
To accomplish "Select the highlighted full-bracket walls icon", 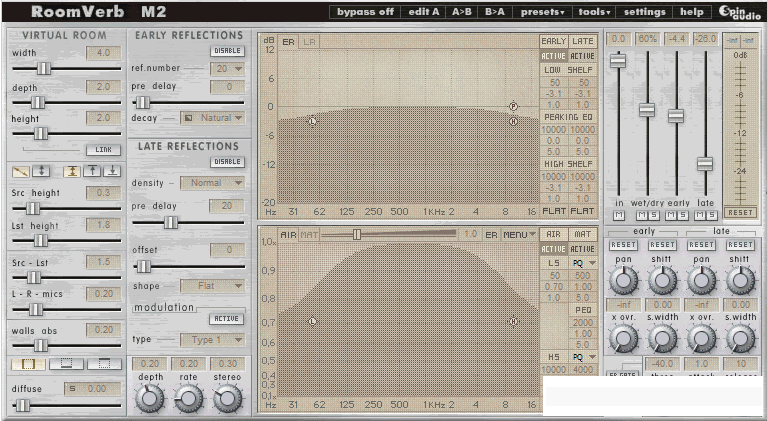I will (x=28, y=364).
